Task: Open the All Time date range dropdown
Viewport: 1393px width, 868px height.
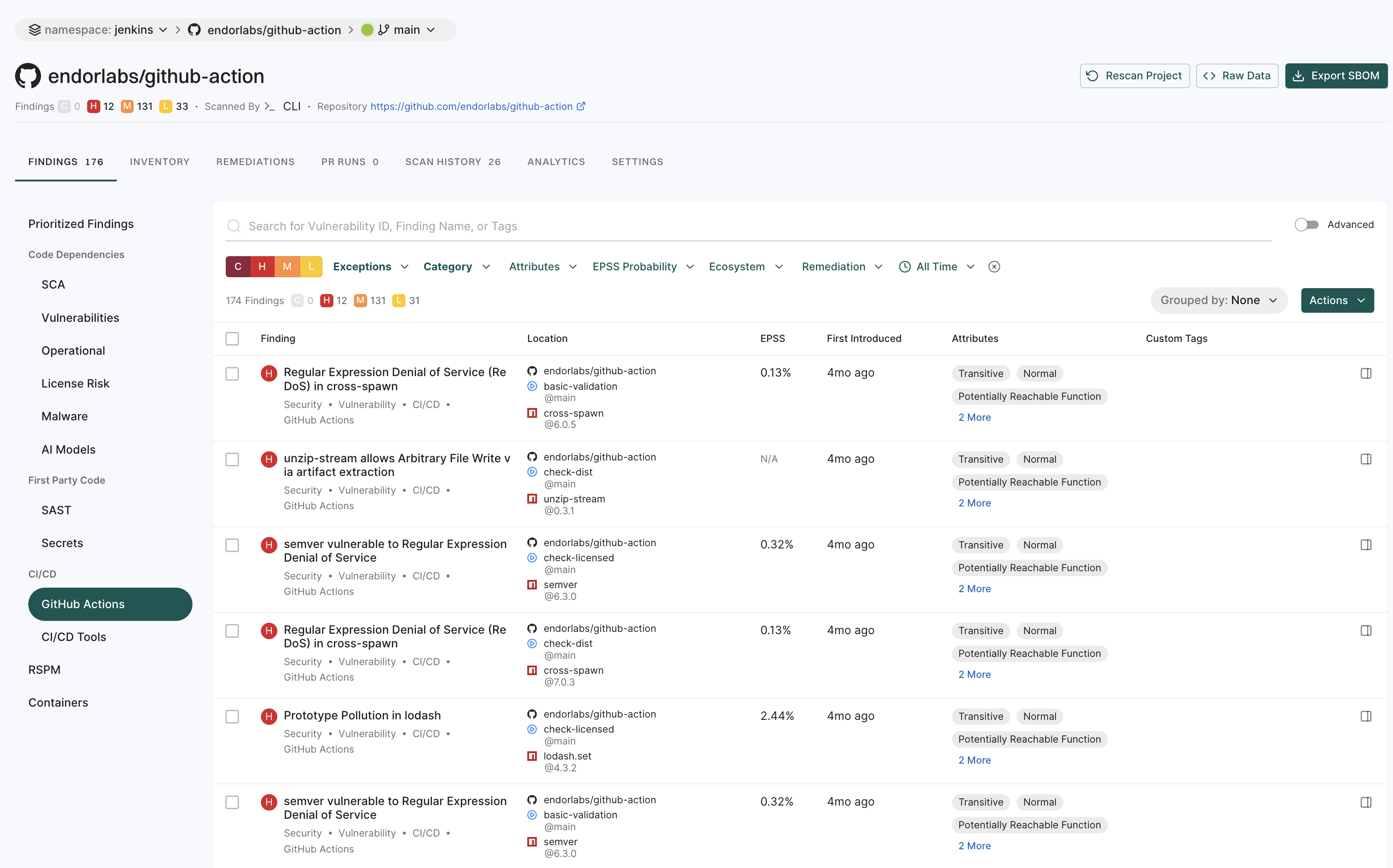Action: [x=937, y=266]
